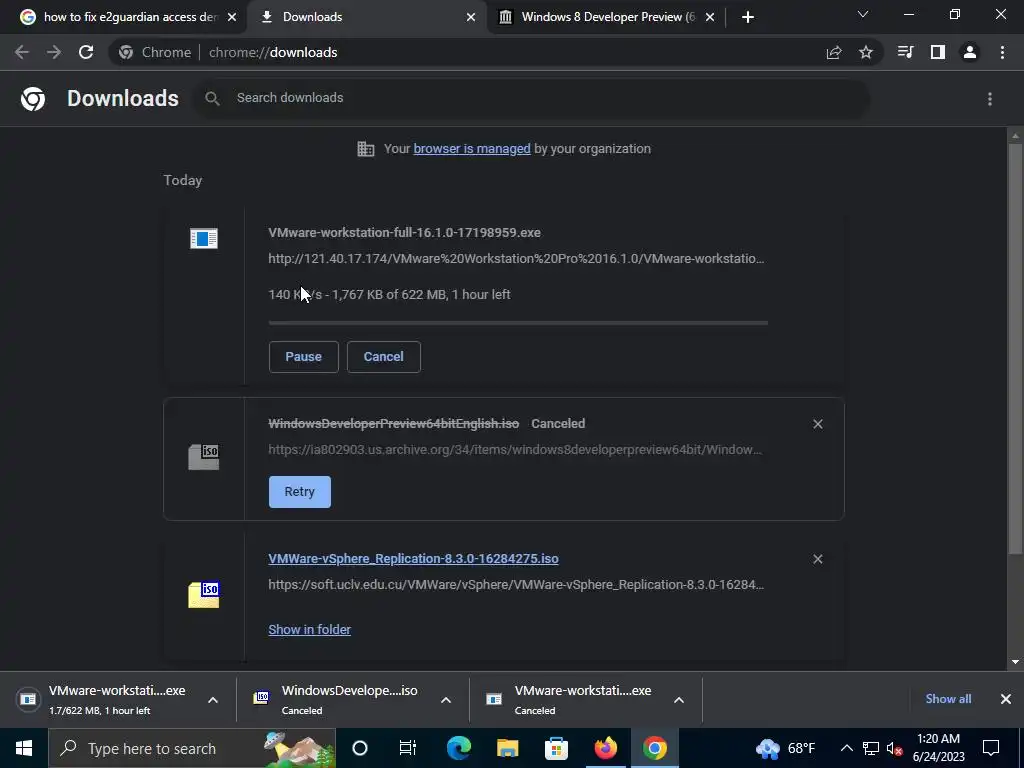The height and width of the screenshot is (768, 1024).
Task: Remove the canceled WindowsDeveloperPreview entry from list
Action: click(818, 424)
